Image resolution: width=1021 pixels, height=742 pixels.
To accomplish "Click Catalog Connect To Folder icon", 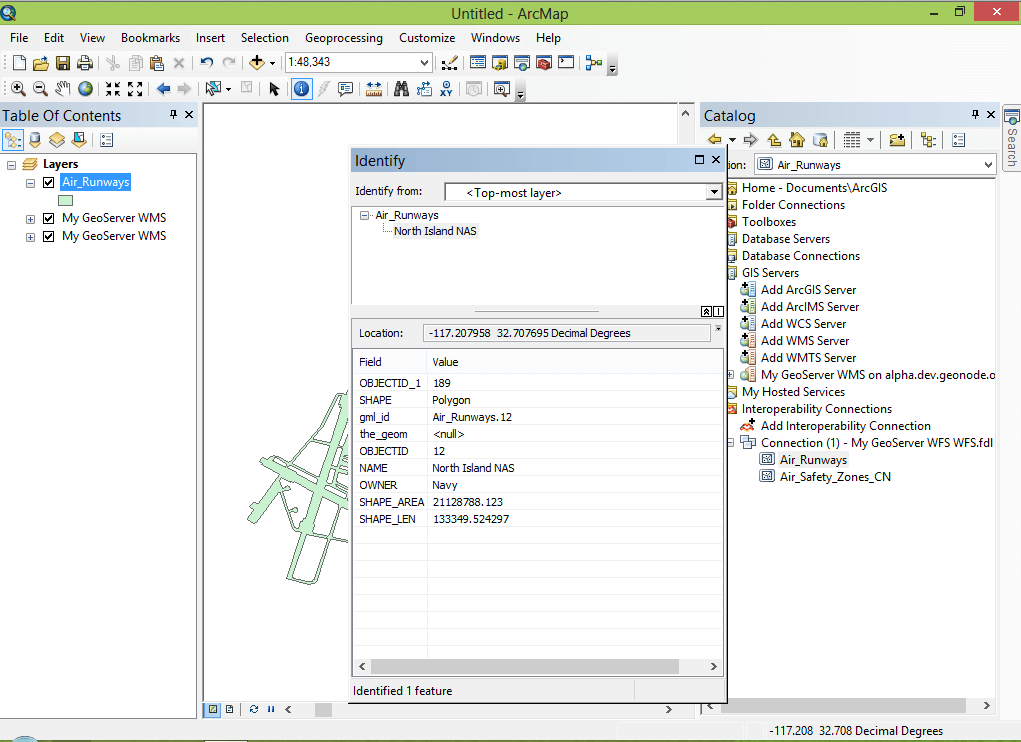I will point(897,140).
